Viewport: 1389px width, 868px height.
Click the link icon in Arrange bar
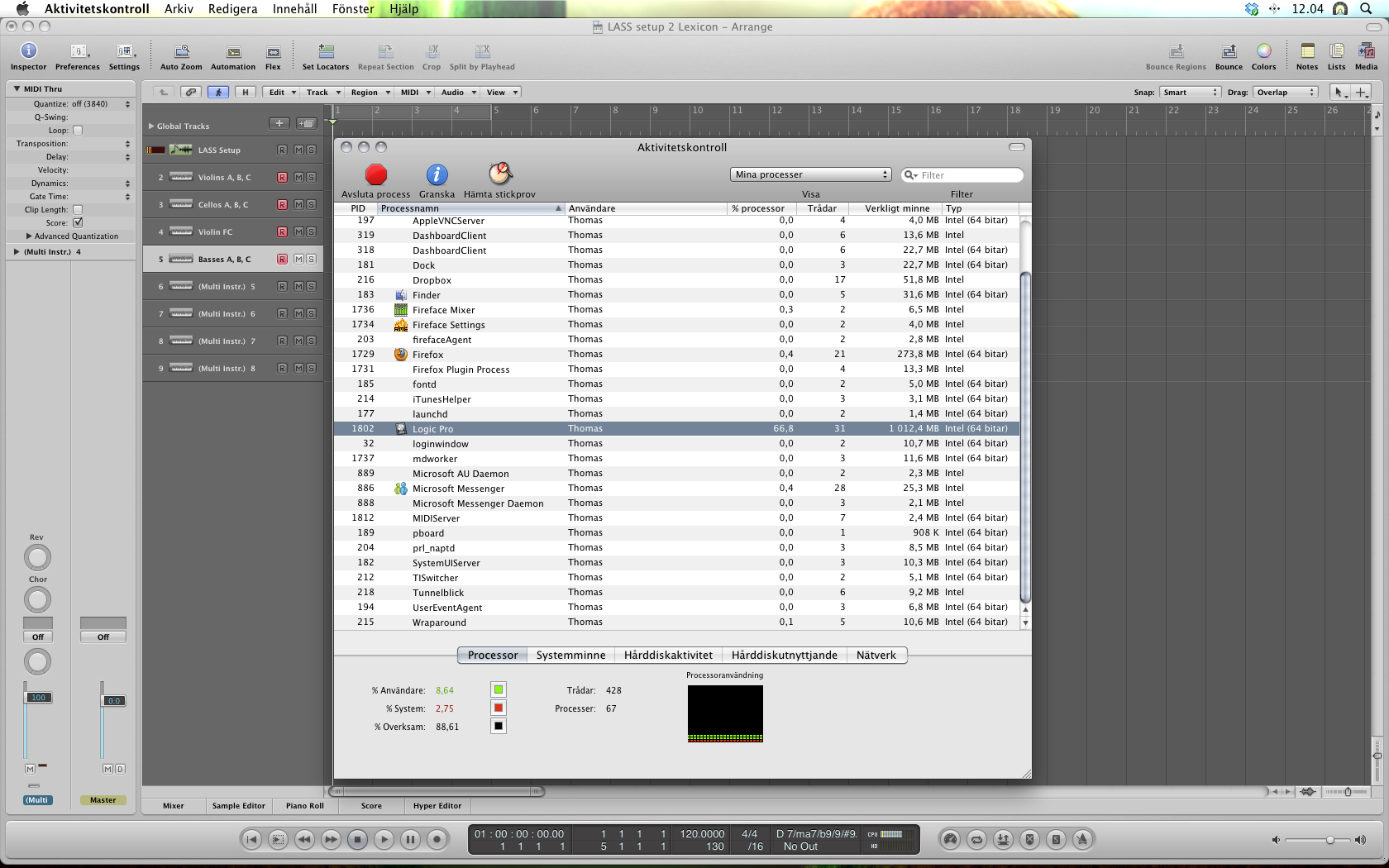[x=191, y=92]
